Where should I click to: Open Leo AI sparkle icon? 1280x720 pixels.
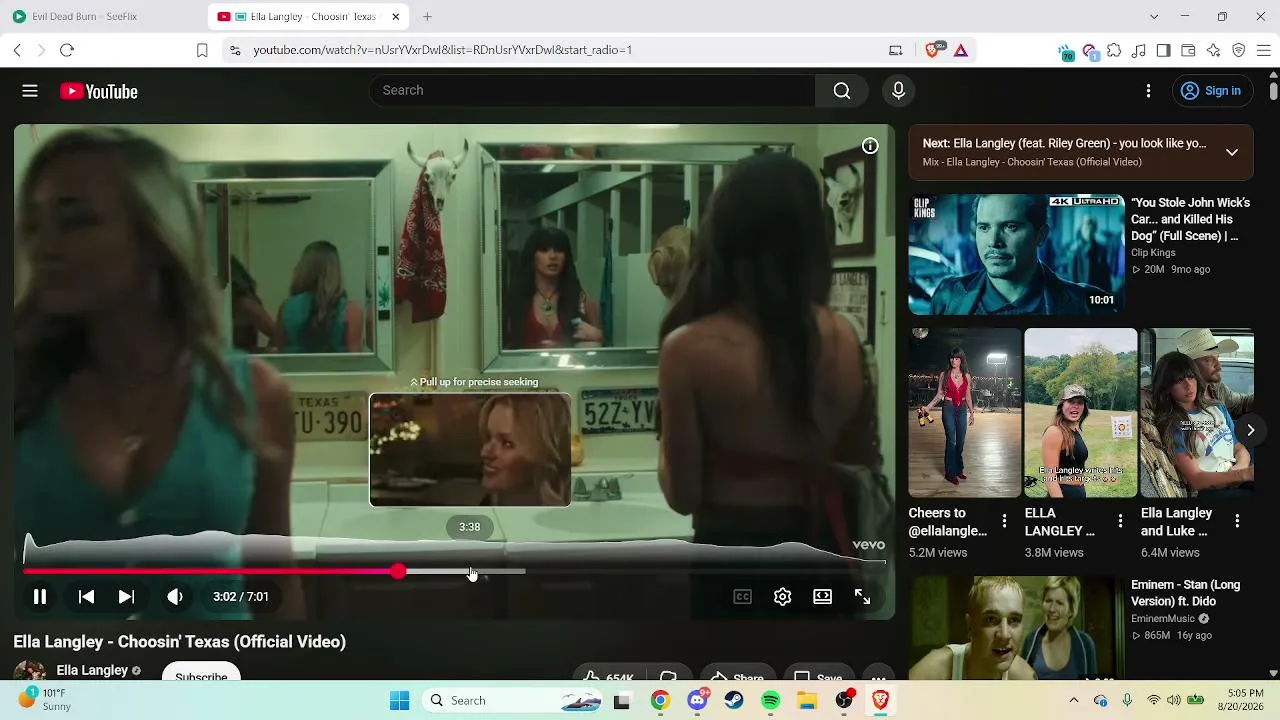click(x=1214, y=50)
